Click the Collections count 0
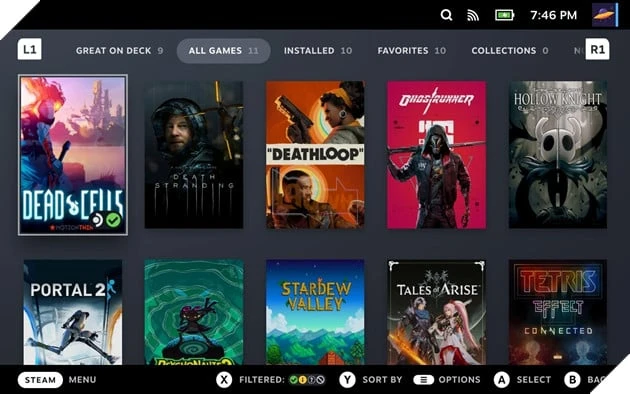Screen dimensions: 630x394 [x=545, y=51]
